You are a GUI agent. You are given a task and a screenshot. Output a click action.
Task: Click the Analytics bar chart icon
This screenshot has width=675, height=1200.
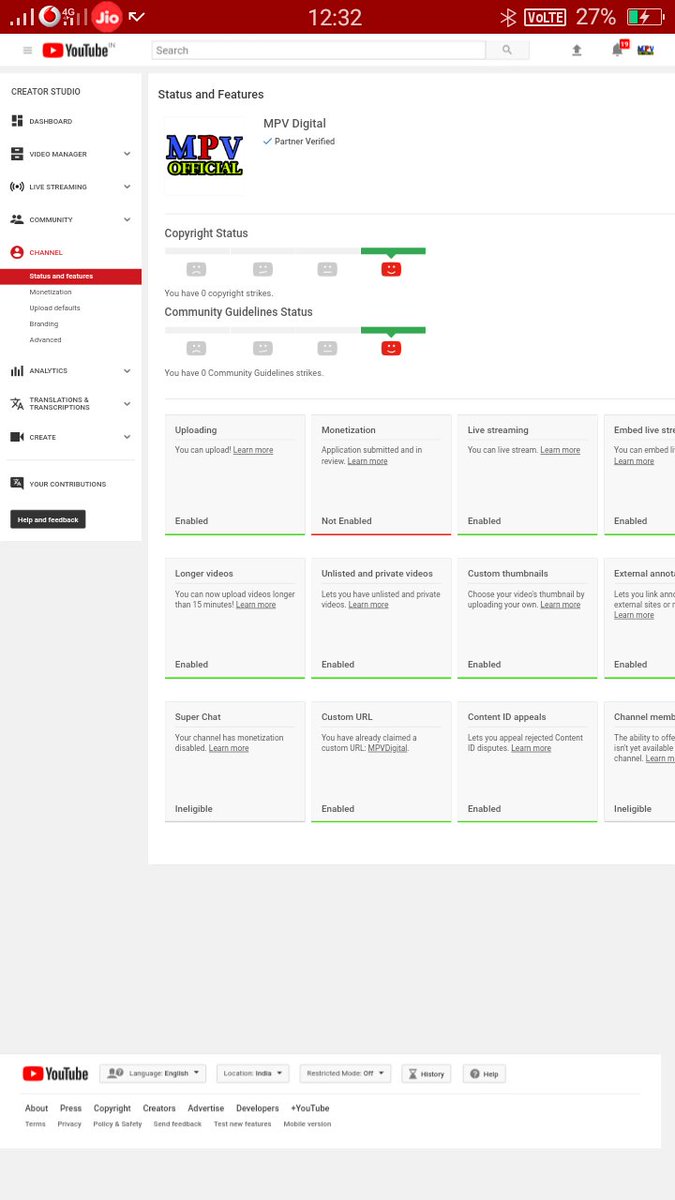tap(17, 371)
